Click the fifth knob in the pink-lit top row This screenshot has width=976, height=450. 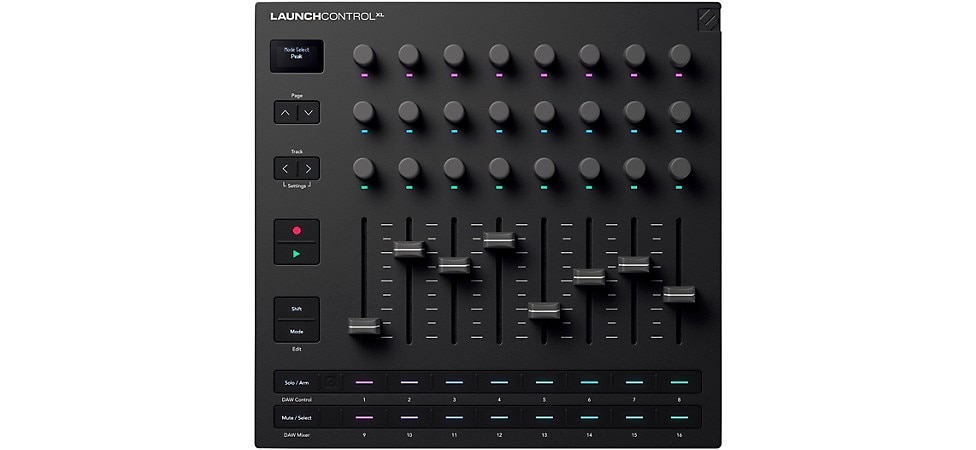(544, 55)
